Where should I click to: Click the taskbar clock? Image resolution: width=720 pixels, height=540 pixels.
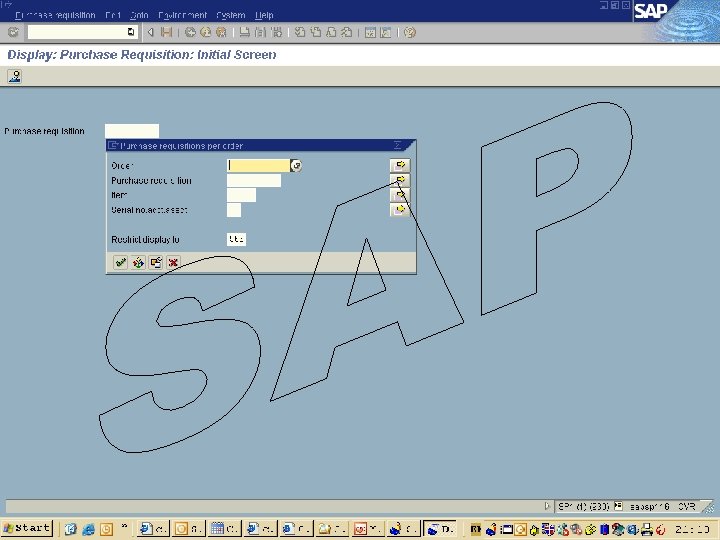pyautogui.click(x=692, y=529)
